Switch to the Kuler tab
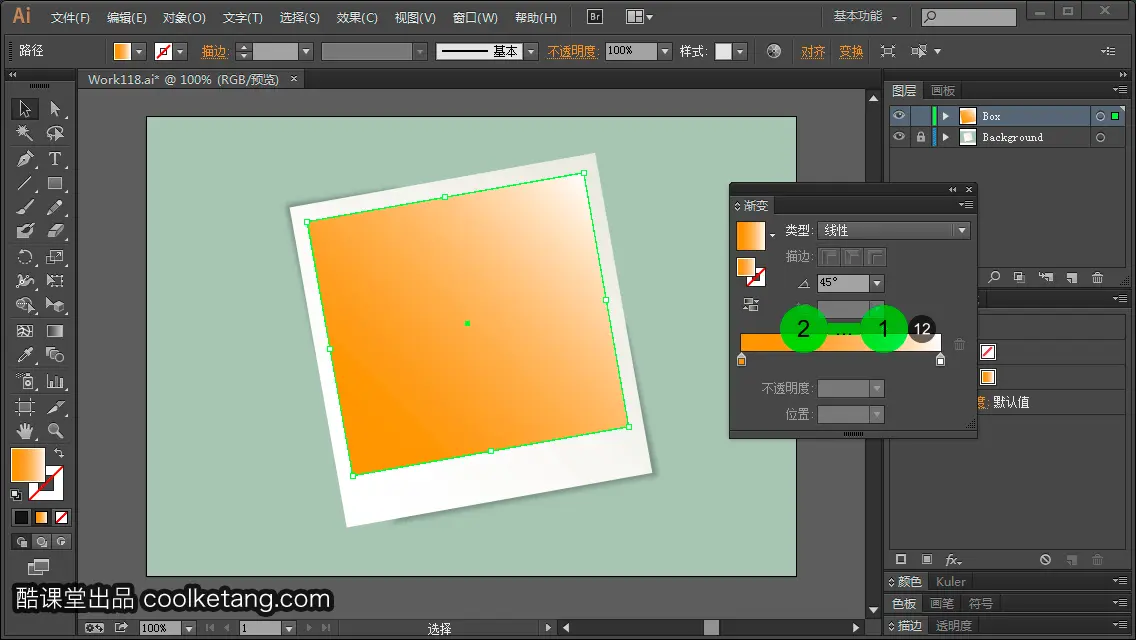Image resolution: width=1136 pixels, height=640 pixels. [x=951, y=581]
